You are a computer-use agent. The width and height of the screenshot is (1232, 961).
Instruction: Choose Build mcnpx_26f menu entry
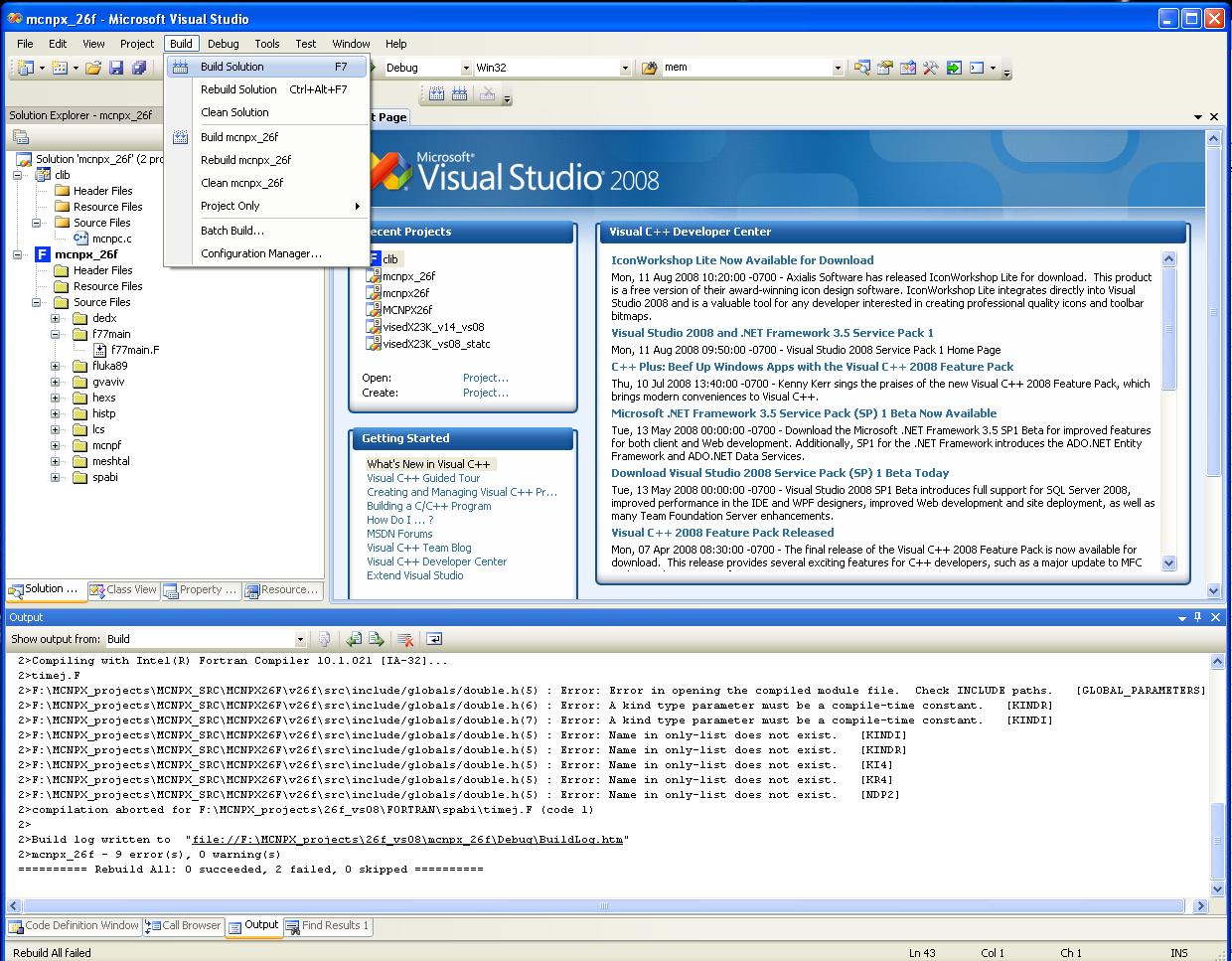(267, 137)
